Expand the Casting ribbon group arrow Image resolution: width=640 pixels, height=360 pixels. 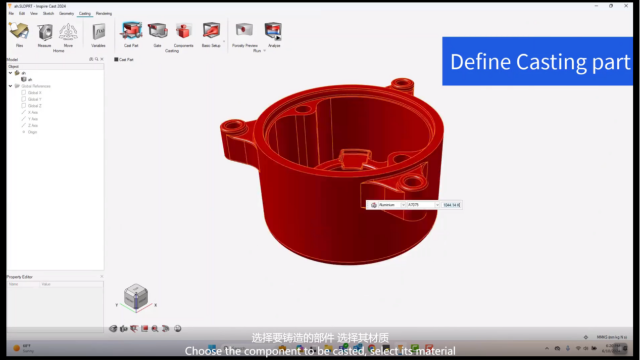[224, 41]
